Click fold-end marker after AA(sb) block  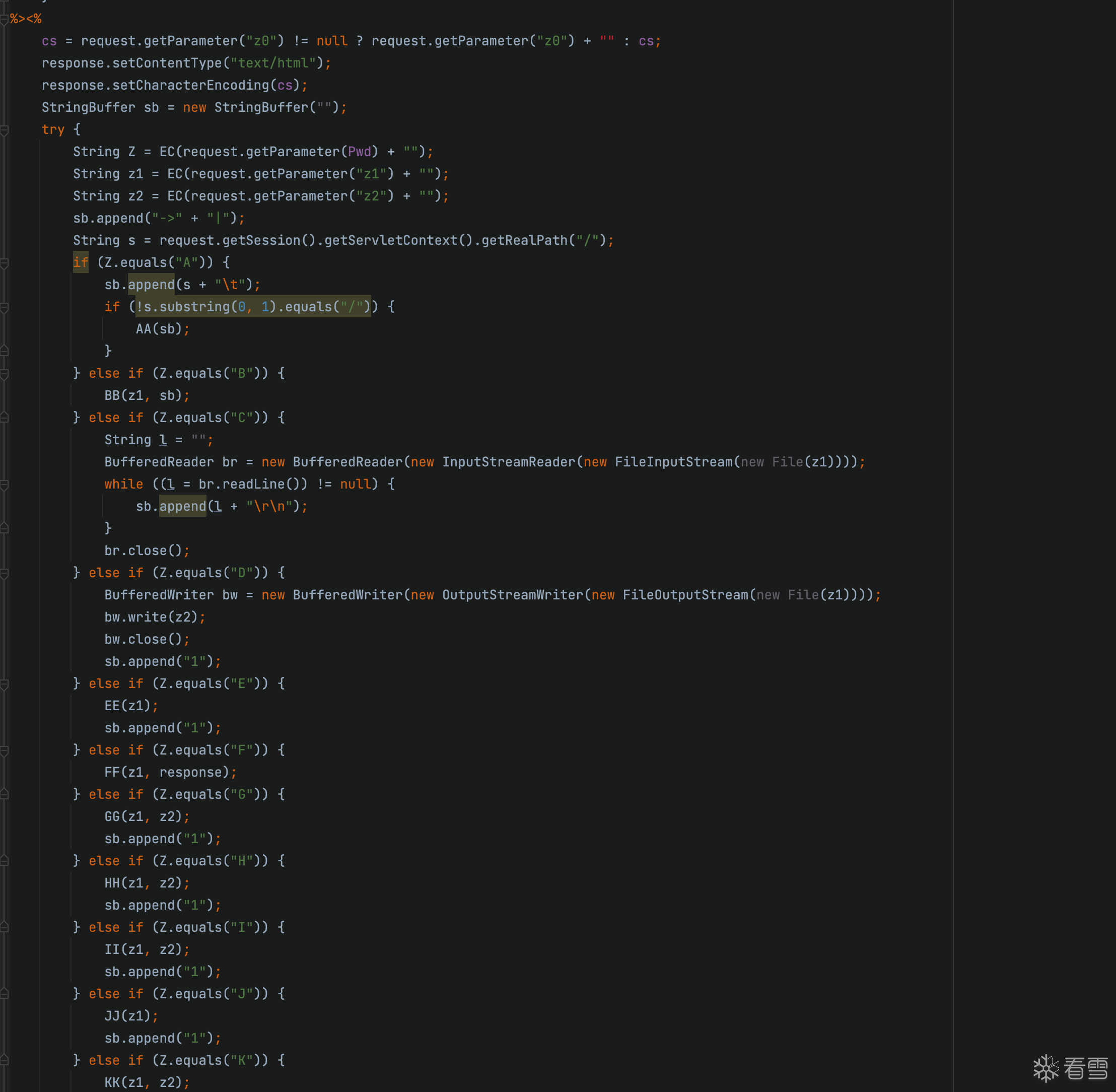coord(4,351)
